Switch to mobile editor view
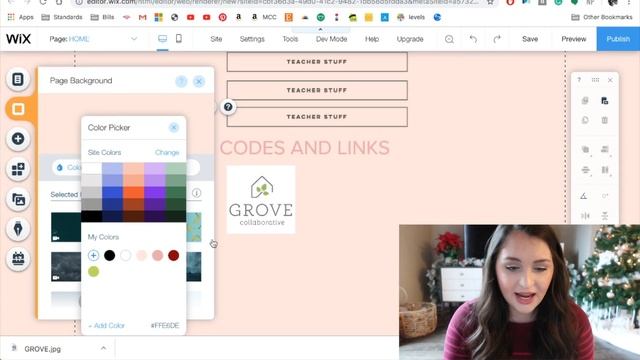 pos(179,39)
